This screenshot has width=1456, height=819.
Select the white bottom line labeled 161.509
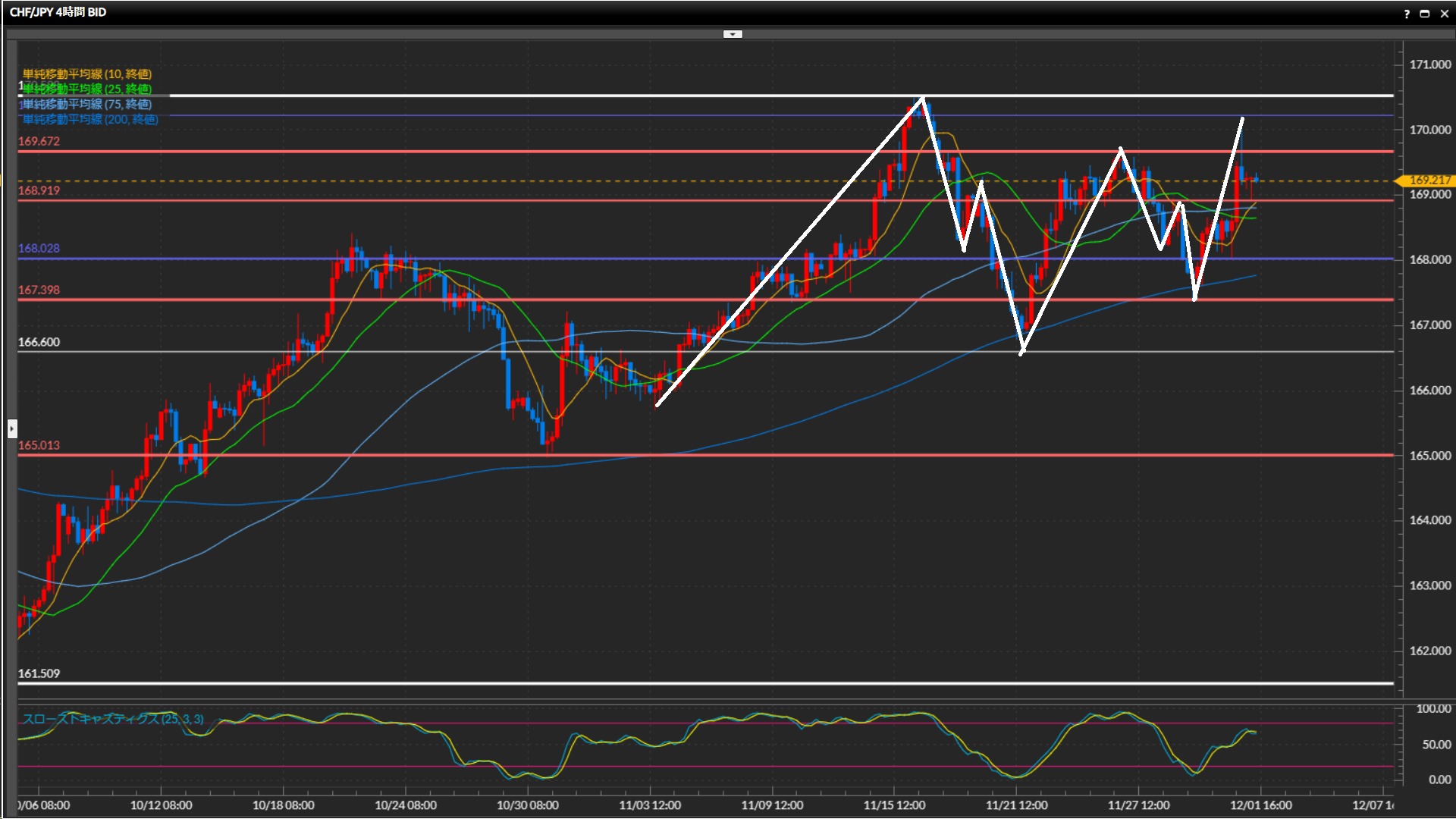click(455, 683)
